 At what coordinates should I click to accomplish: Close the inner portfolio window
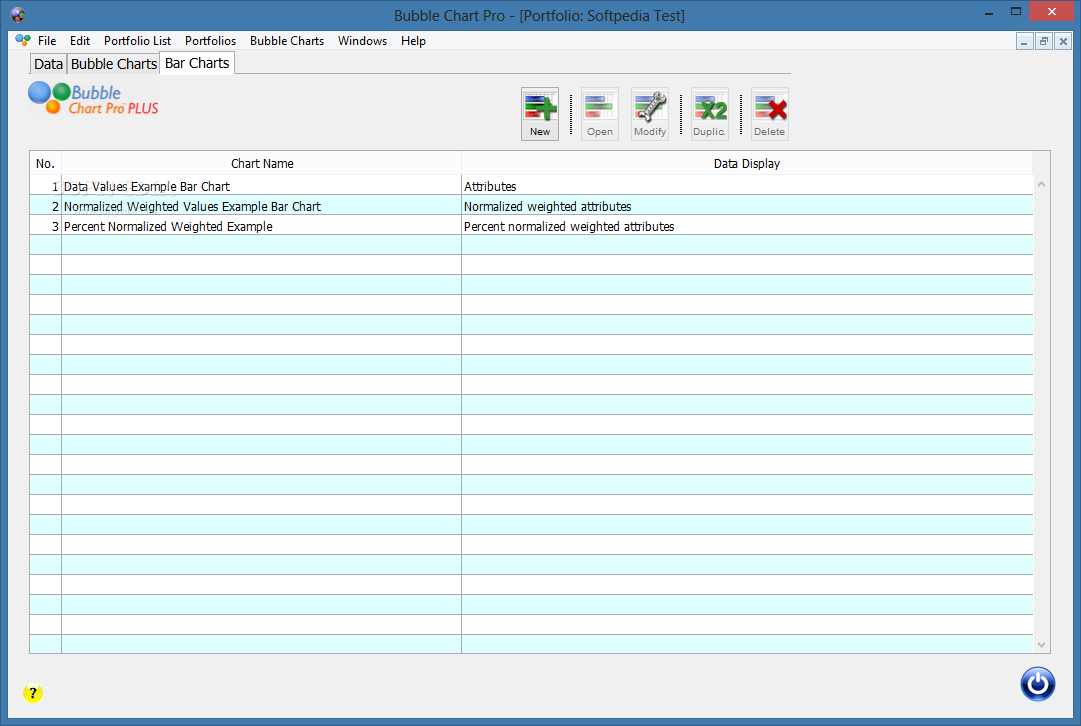tap(1063, 41)
